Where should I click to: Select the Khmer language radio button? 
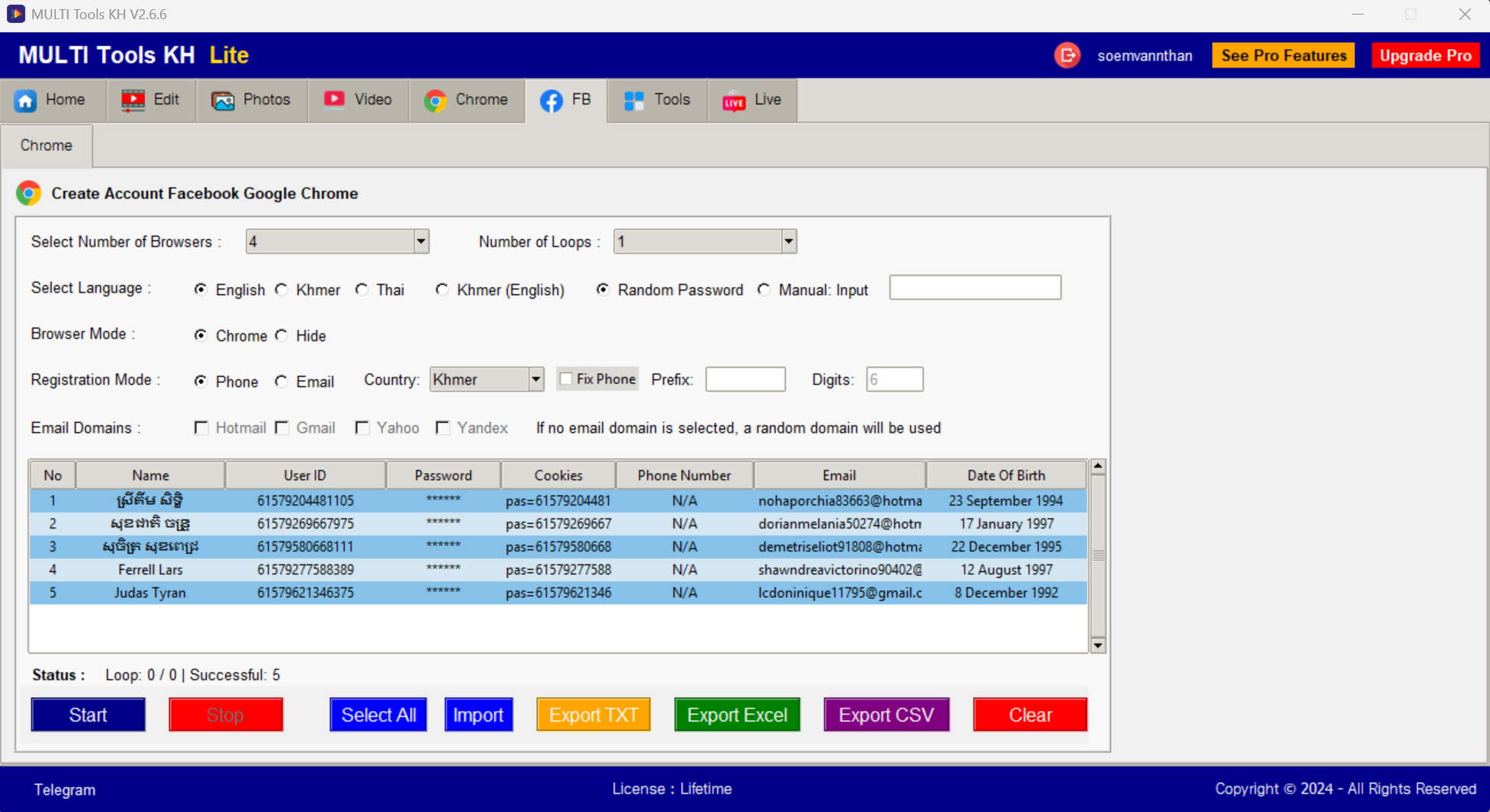tap(282, 290)
